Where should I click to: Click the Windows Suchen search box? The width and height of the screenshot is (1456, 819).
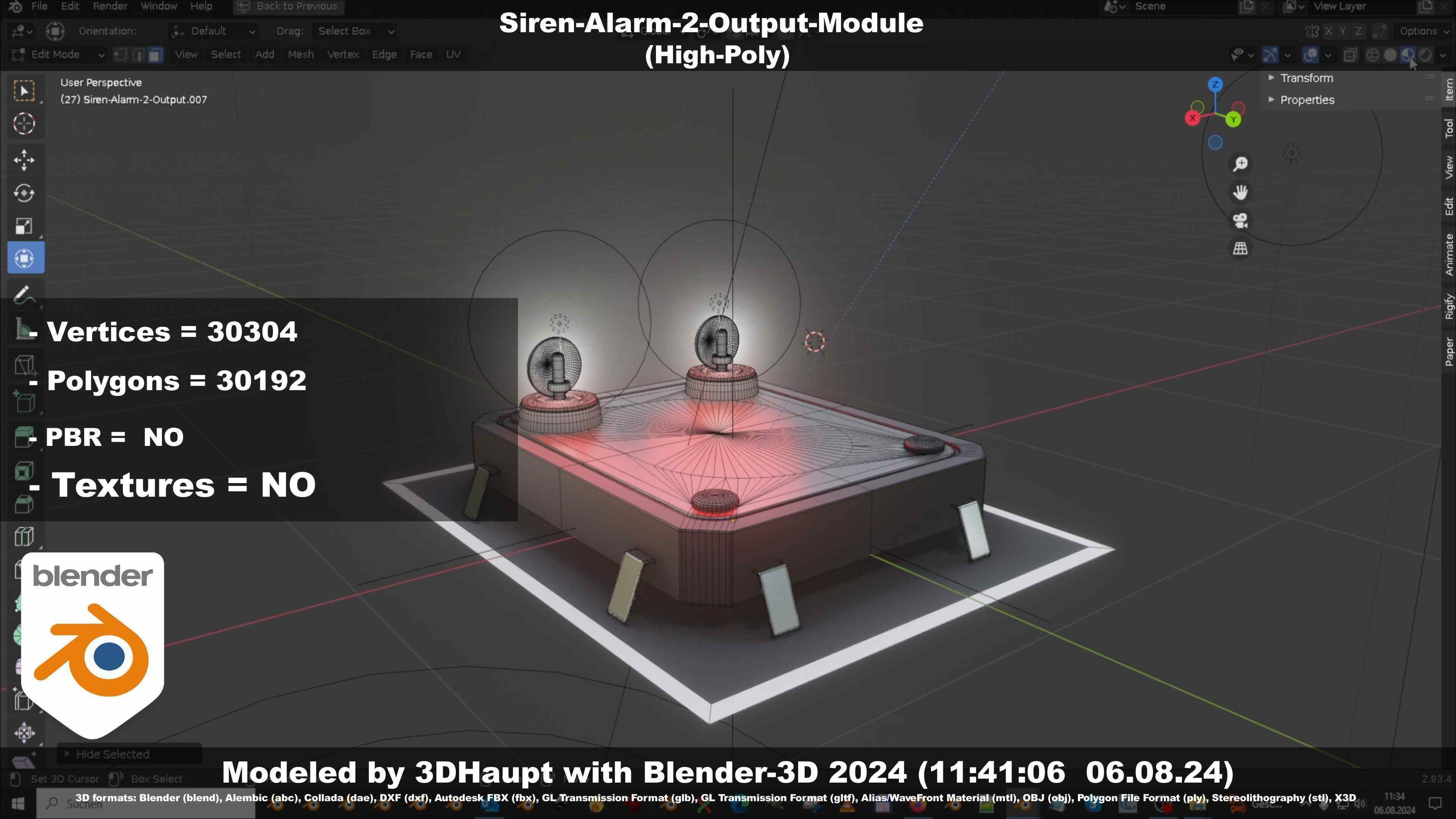[x=146, y=803]
